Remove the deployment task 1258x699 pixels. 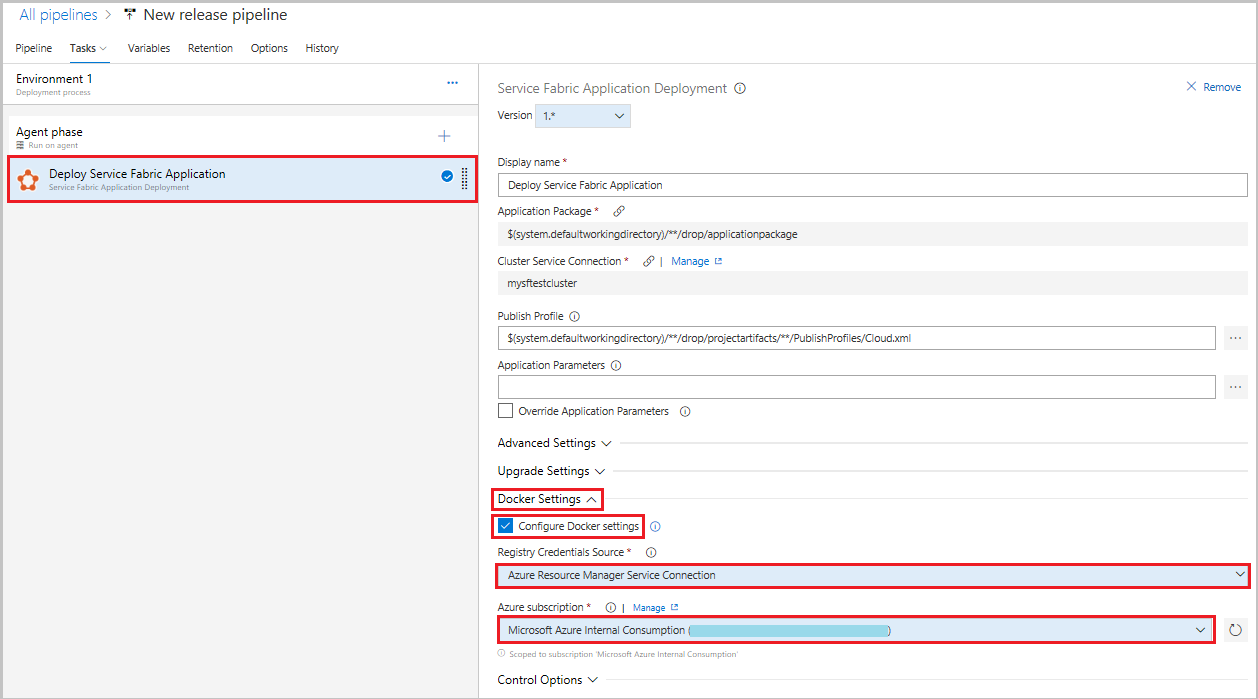1213,88
